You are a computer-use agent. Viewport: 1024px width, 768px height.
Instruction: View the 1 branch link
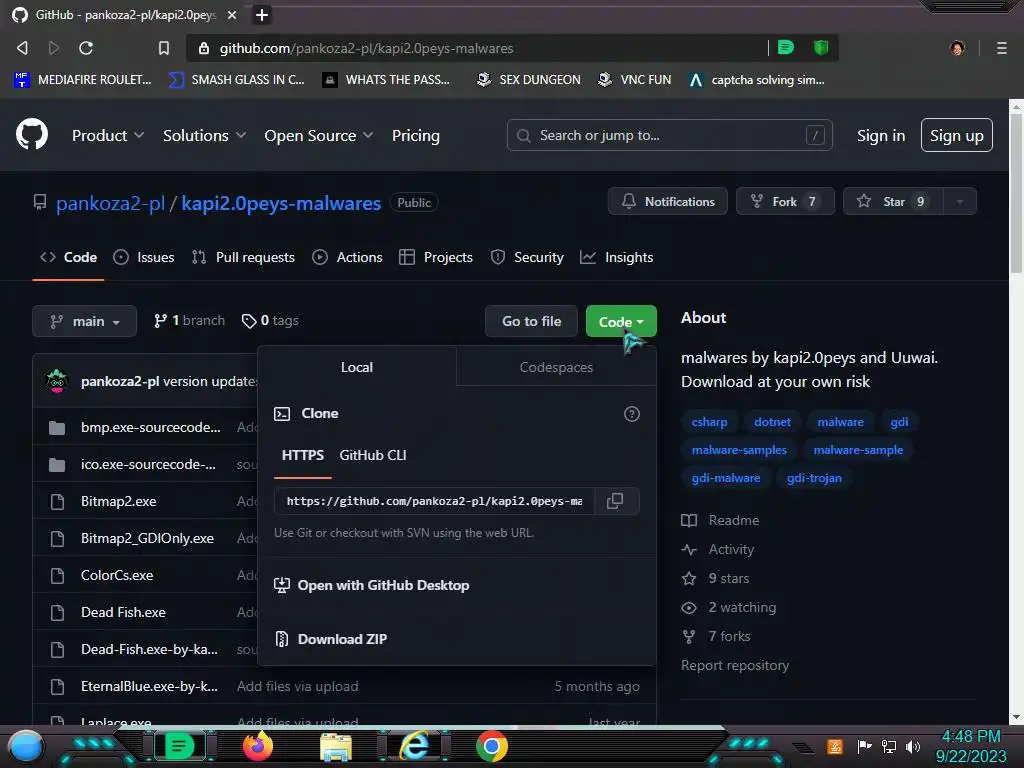[189, 321]
